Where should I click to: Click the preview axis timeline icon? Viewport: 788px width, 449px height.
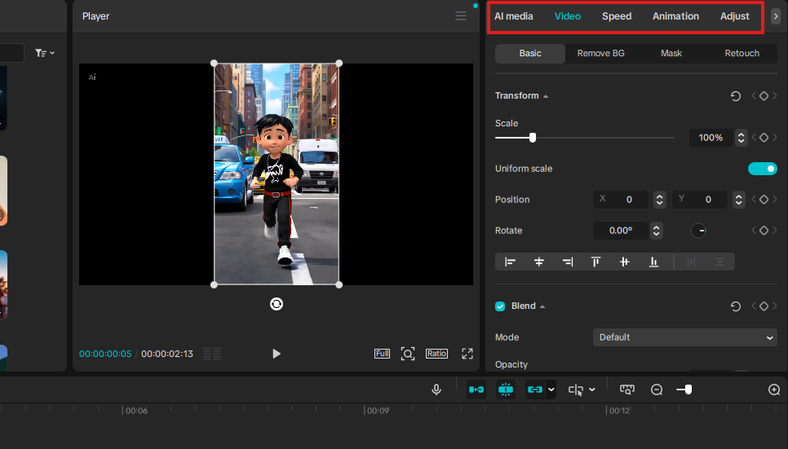click(627, 389)
